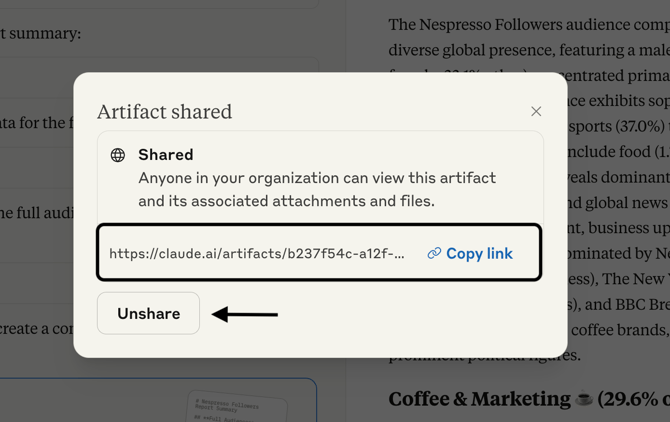Click the black arrow pointing at Unshare
This screenshot has width=670, height=422.
(245, 314)
